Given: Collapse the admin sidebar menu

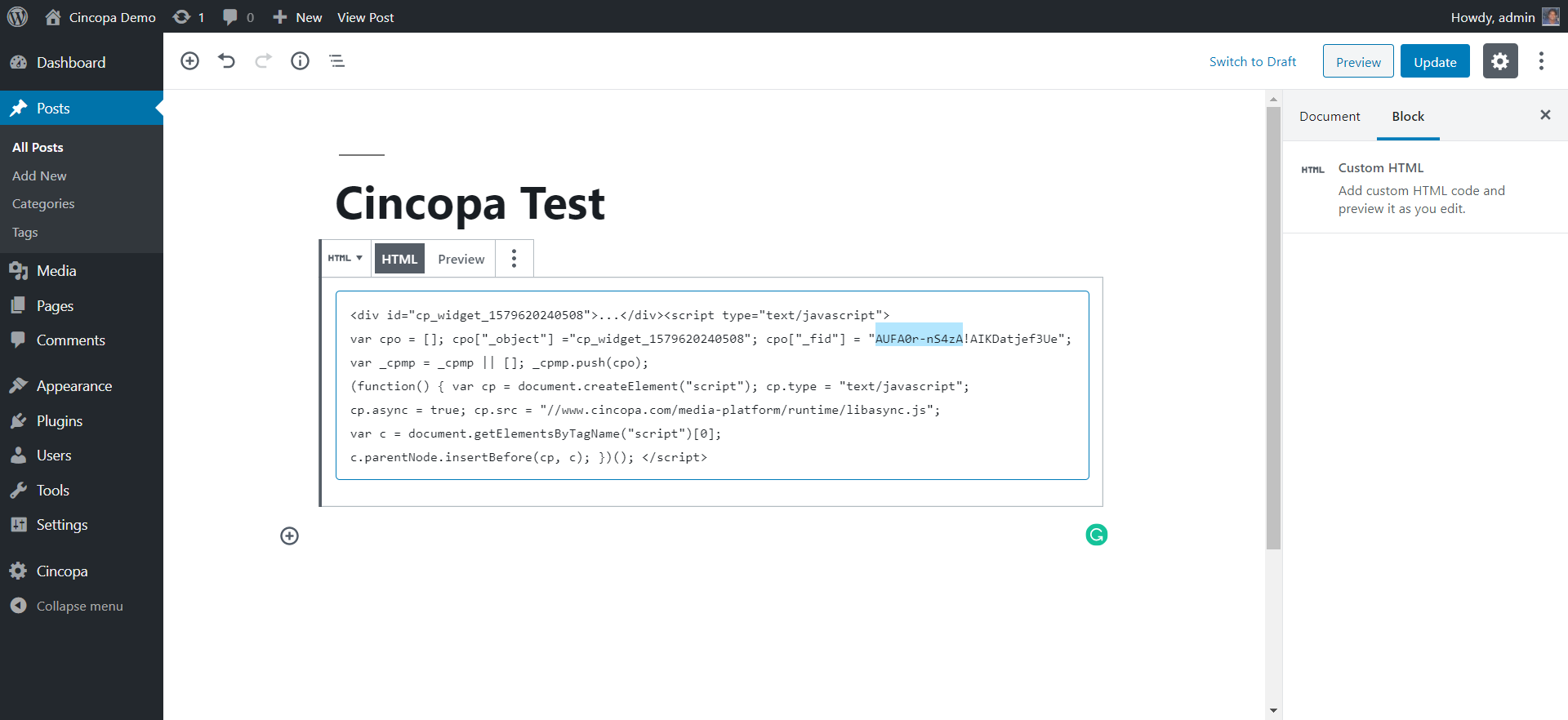Looking at the screenshot, I should (79, 606).
